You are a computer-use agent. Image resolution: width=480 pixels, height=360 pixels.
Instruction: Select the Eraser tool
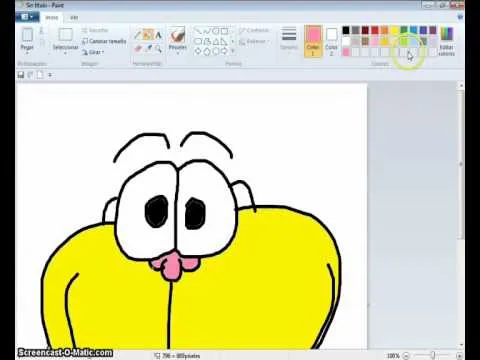coord(138,49)
